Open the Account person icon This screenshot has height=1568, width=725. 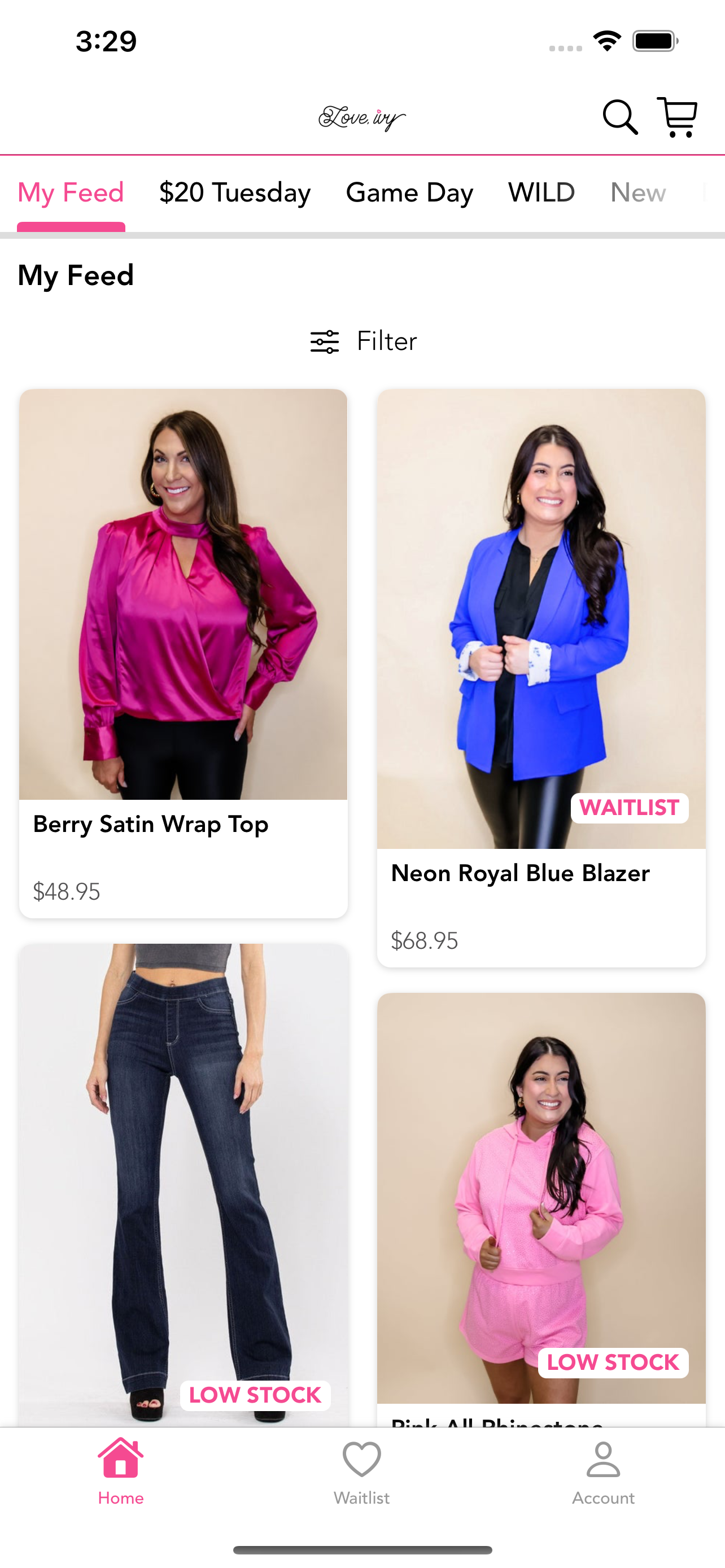coord(602,1459)
